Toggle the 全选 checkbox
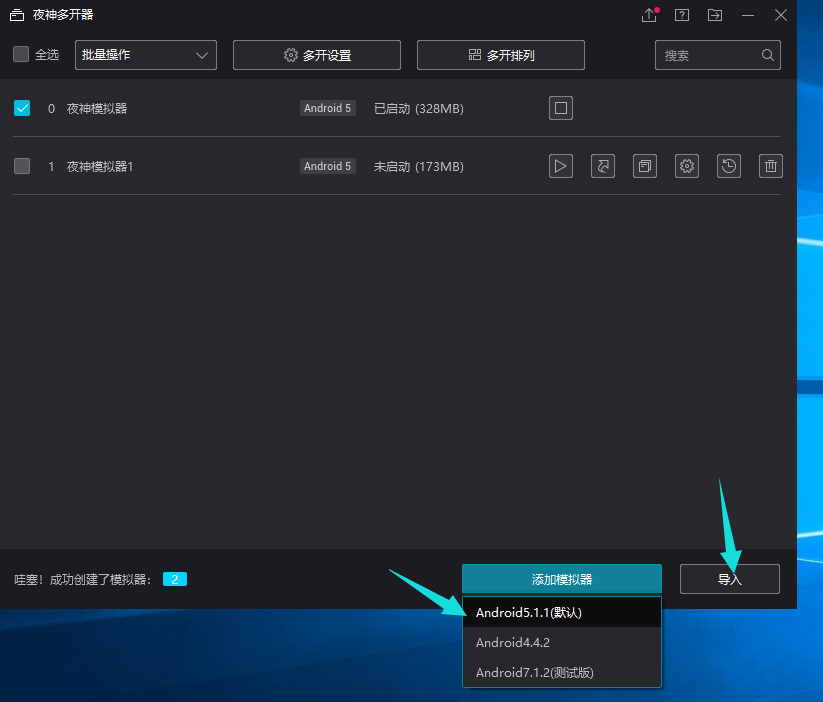This screenshot has width=823, height=702. pos(21,54)
